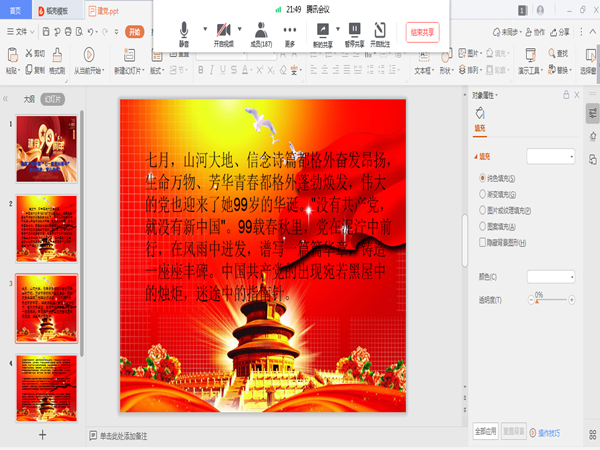The width and height of the screenshot is (600, 450).
Task: Open the File menu
Action: [21, 32]
